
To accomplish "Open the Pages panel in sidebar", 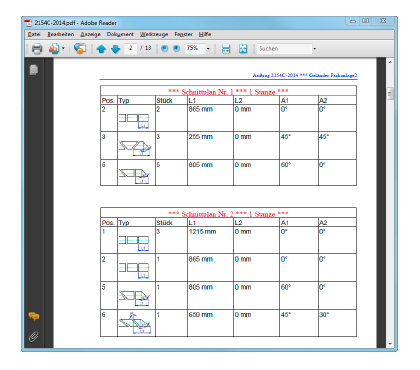I will tap(34, 70).
